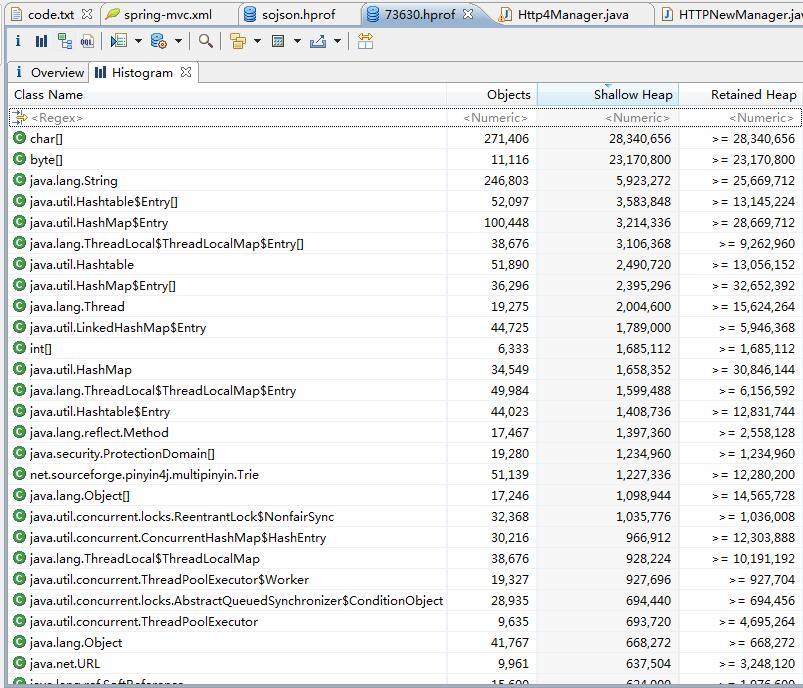The width and height of the screenshot is (803, 688).
Task: Select the int[] class row
Action: [405, 348]
